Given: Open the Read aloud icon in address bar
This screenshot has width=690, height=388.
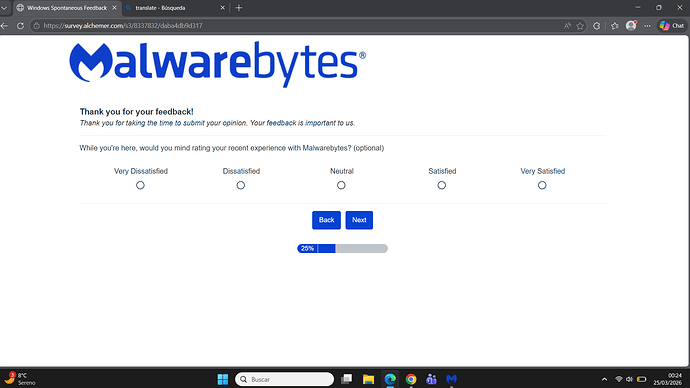Looking at the screenshot, I should tap(567, 26).
